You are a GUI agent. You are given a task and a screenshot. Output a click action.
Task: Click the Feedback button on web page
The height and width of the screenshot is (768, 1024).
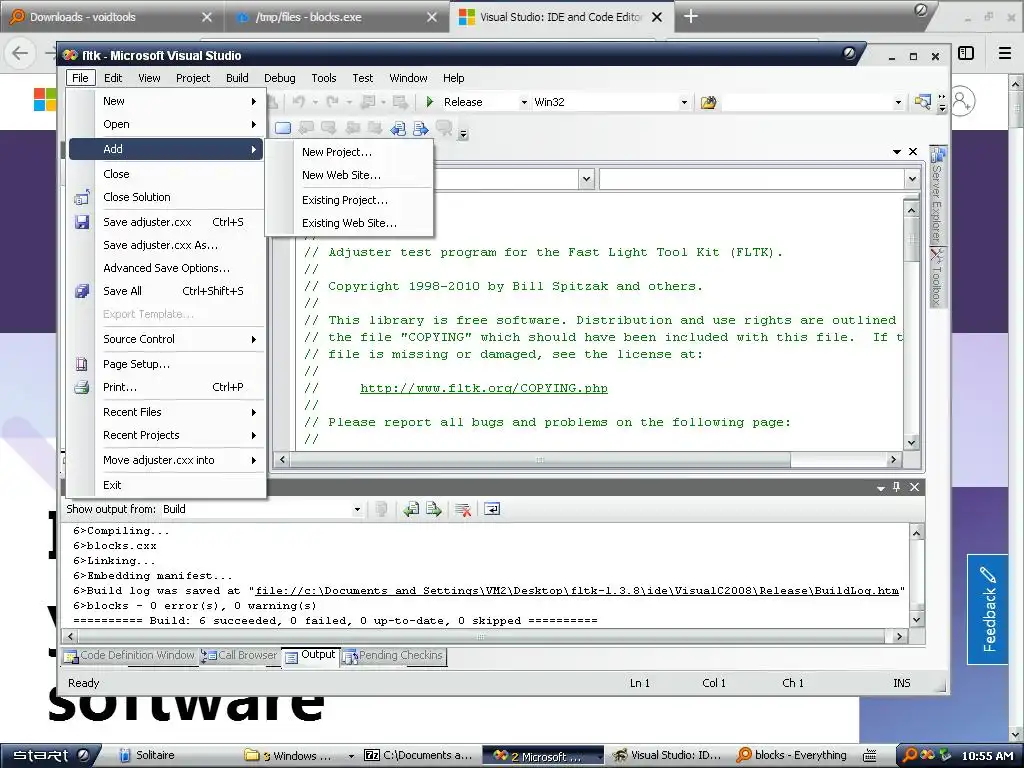click(x=989, y=609)
